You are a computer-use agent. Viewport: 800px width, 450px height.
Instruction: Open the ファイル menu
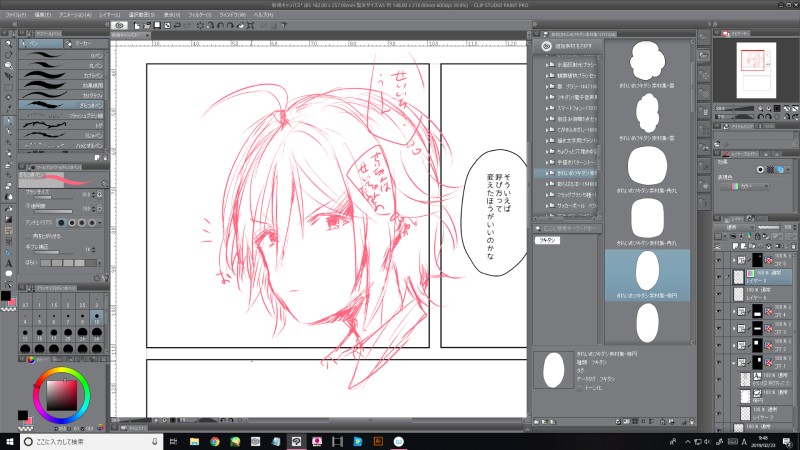point(15,15)
